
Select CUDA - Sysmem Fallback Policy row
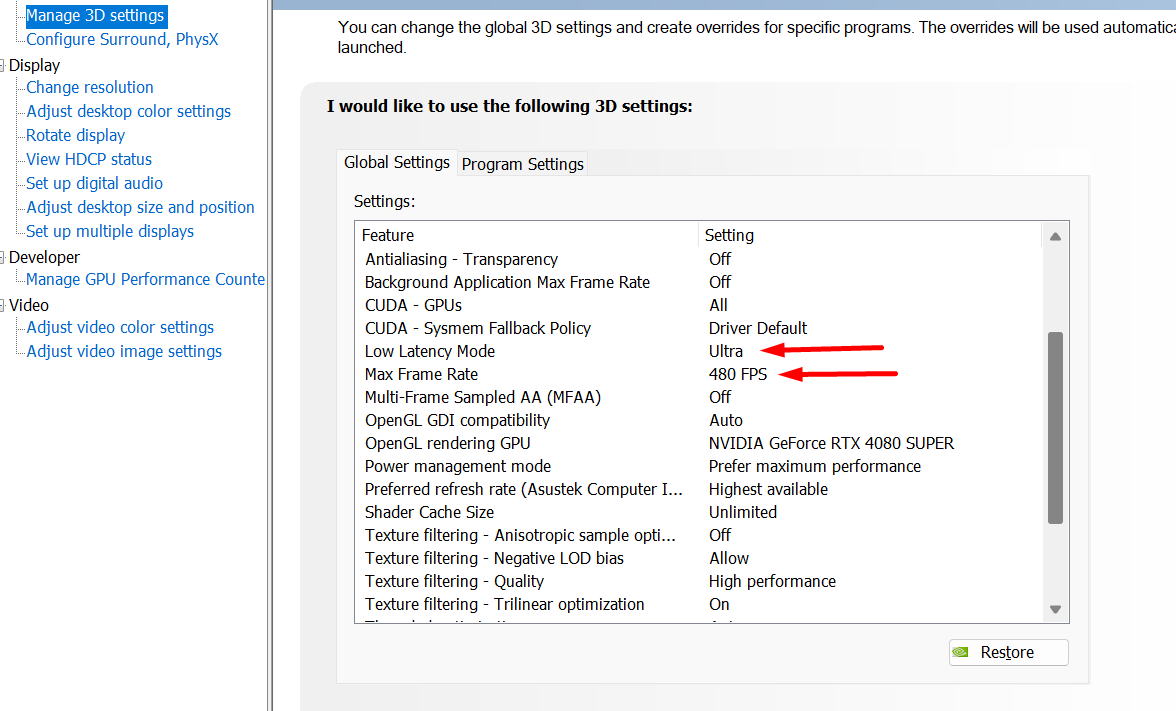[x=698, y=328]
